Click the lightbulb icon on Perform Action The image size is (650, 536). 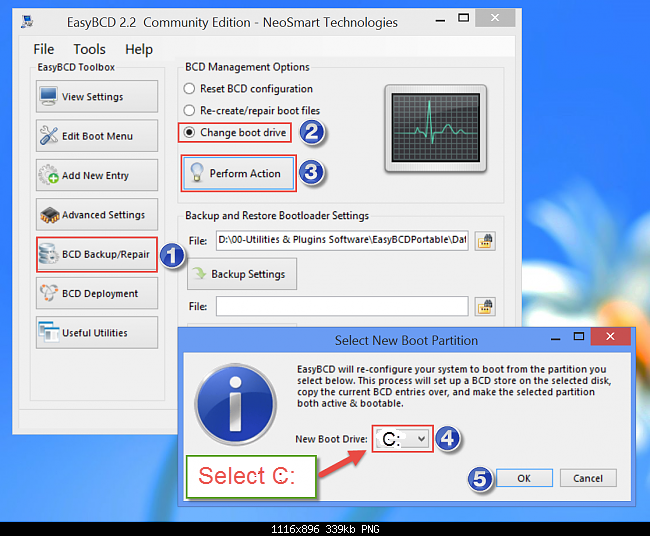tap(197, 172)
